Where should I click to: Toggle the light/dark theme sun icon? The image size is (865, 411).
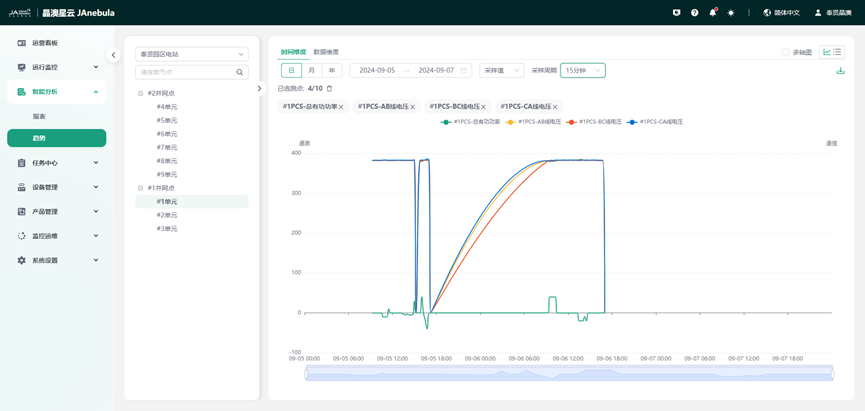point(731,13)
